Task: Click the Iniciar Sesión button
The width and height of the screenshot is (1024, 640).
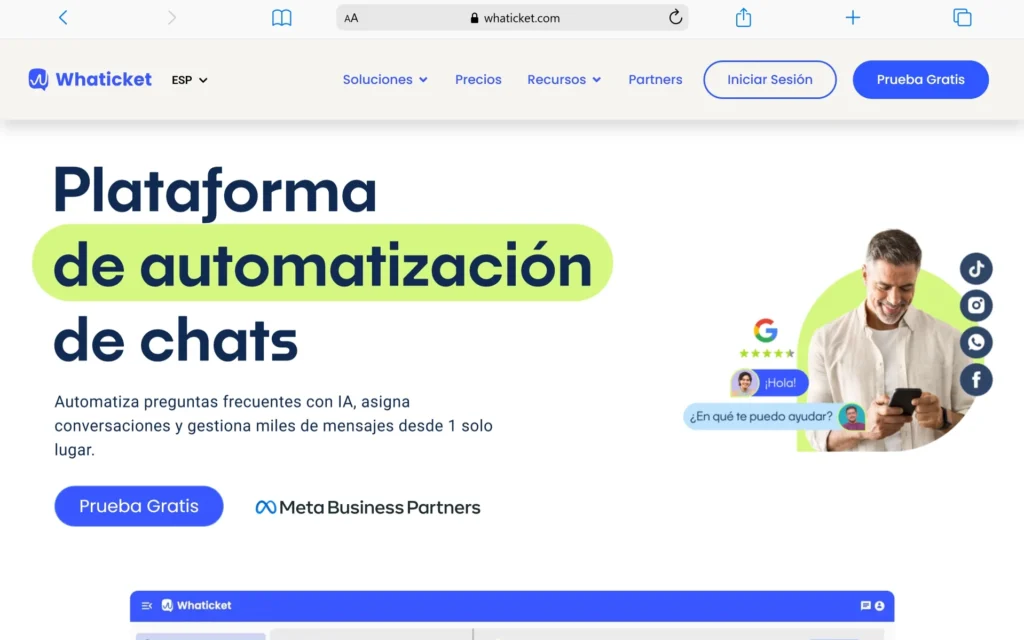Action: pyautogui.click(x=769, y=80)
